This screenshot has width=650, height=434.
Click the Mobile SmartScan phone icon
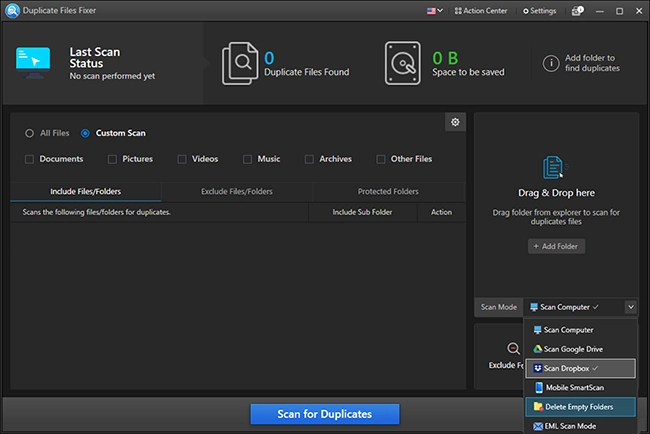pos(538,388)
